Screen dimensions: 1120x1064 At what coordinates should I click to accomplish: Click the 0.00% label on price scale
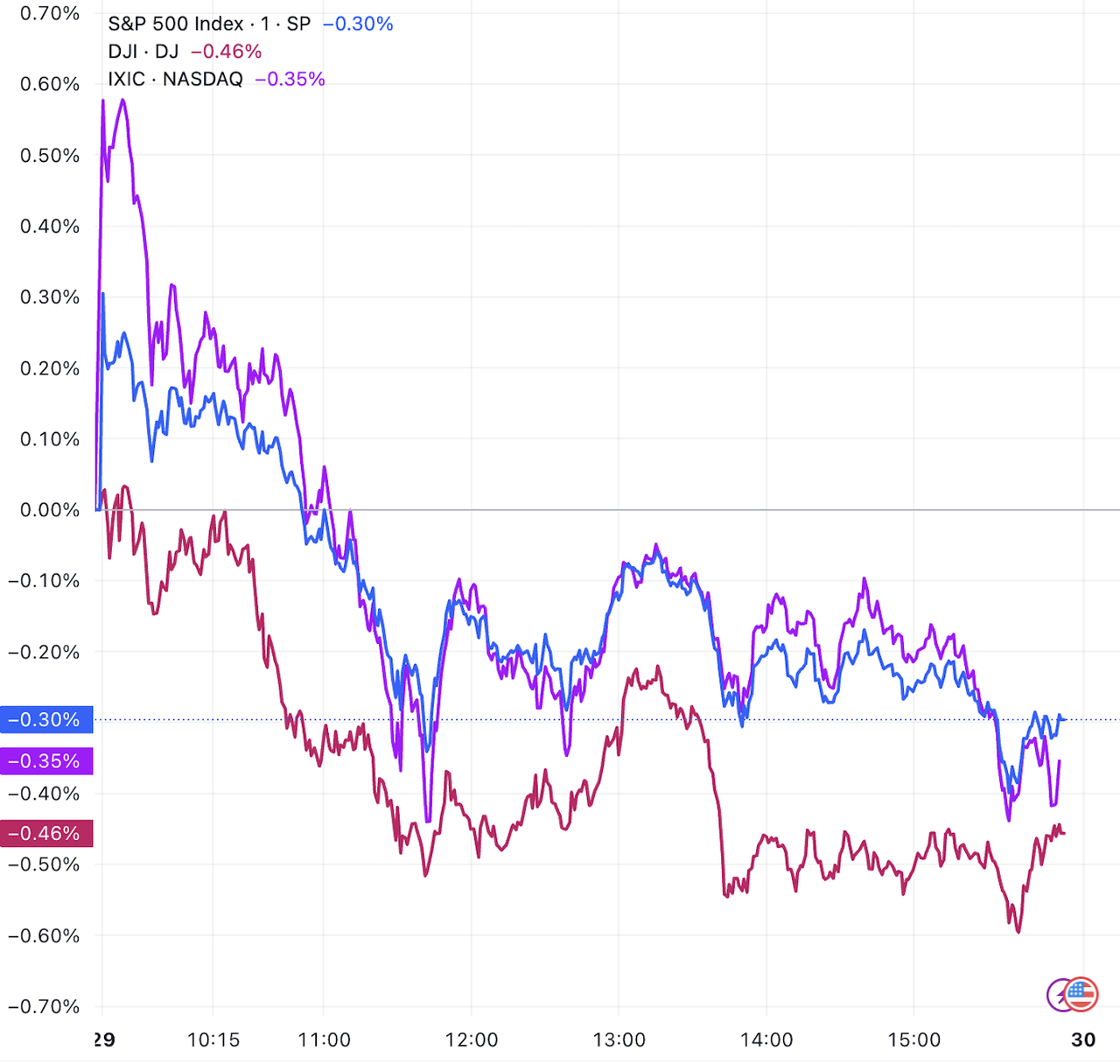50,509
